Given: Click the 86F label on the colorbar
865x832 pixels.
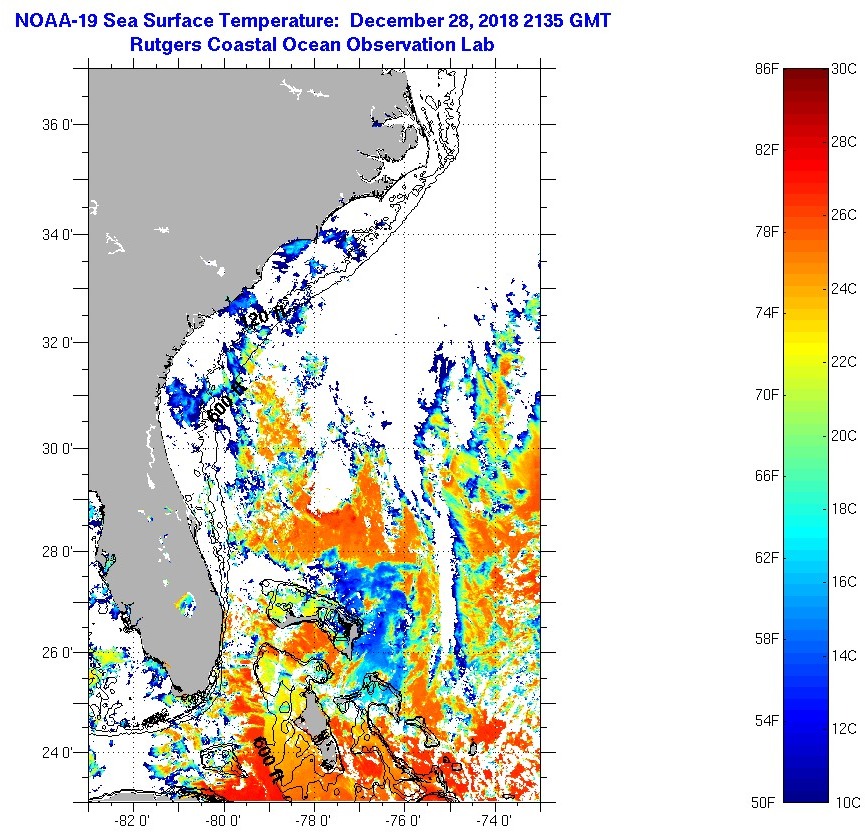Looking at the screenshot, I should [767, 68].
